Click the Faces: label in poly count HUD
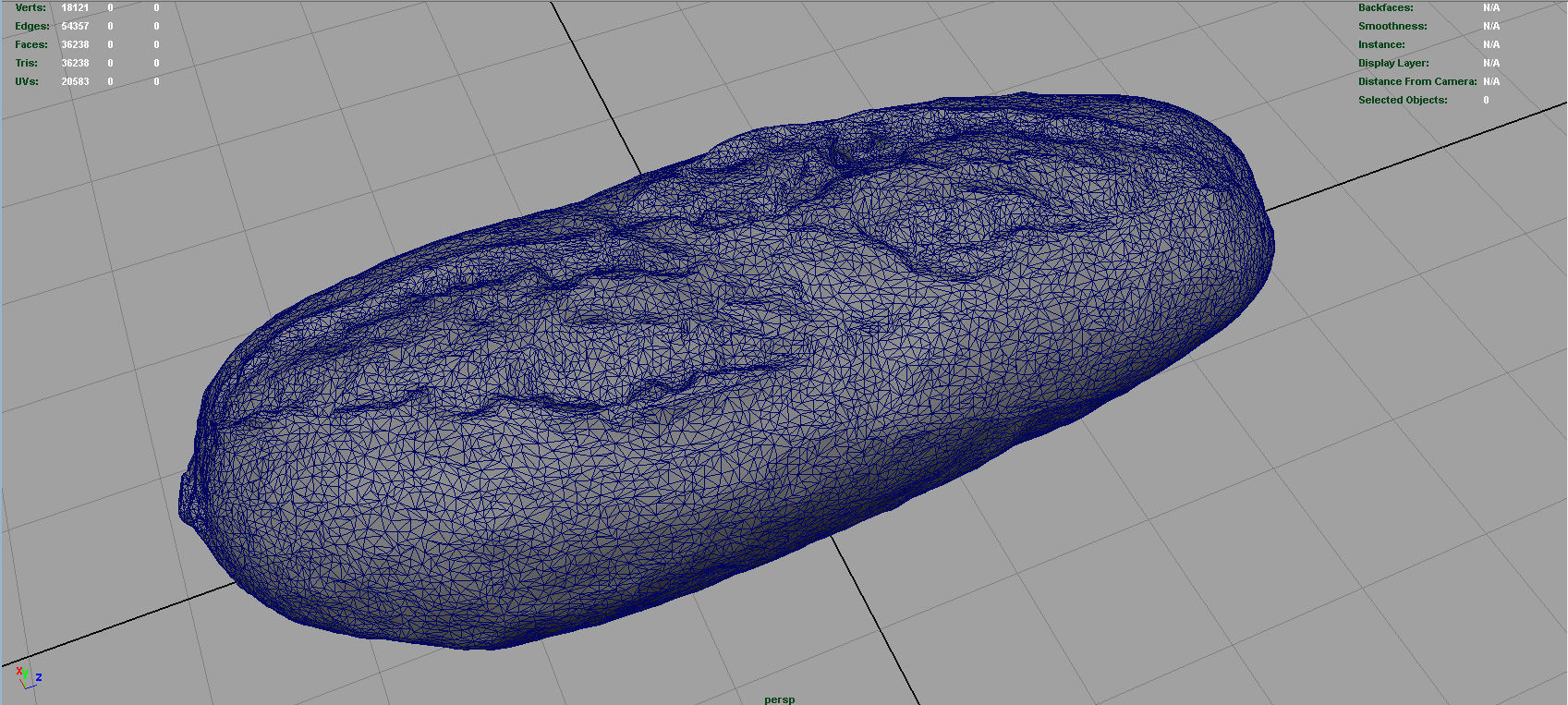The image size is (1568, 705). coord(31,44)
